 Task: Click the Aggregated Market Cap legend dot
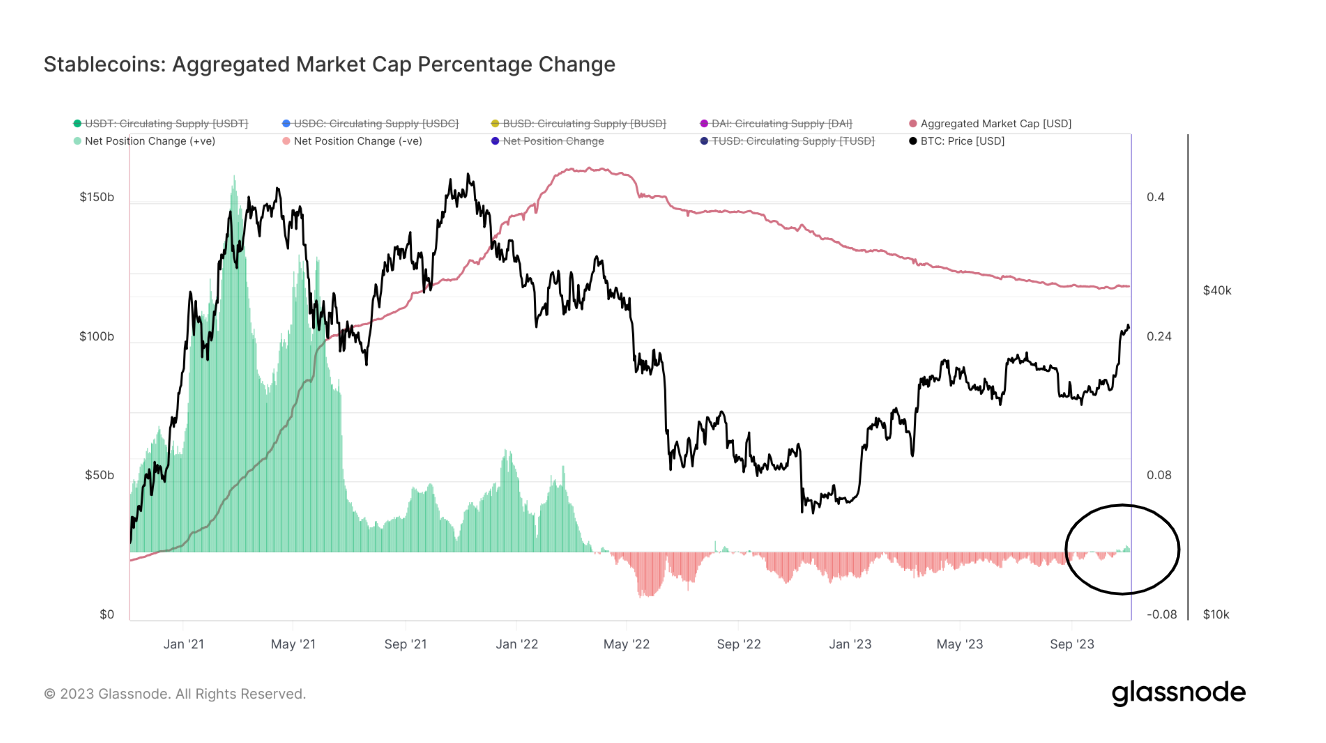click(x=913, y=124)
